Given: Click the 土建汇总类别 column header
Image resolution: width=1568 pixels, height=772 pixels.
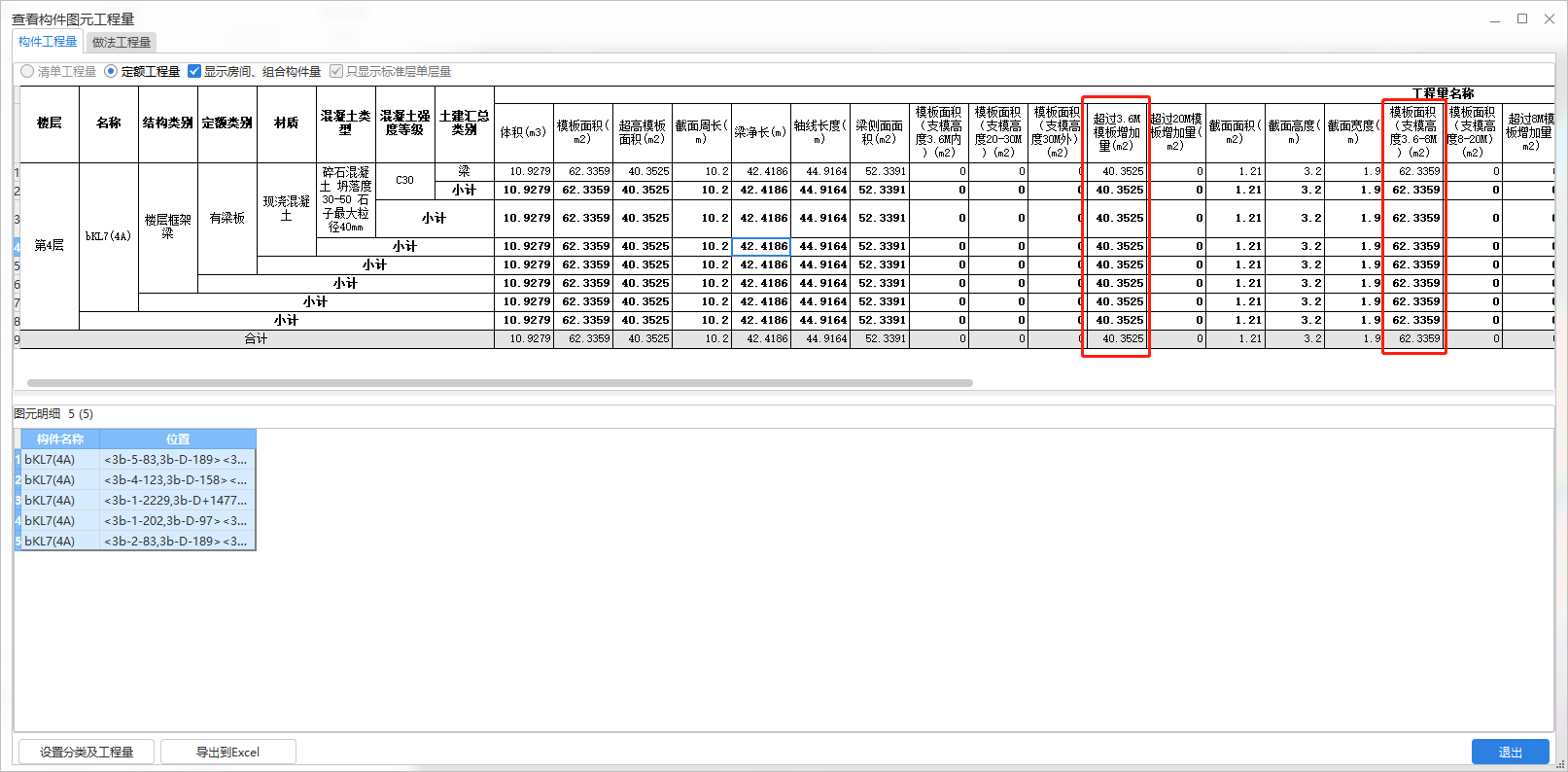Looking at the screenshot, I should click(x=465, y=123).
